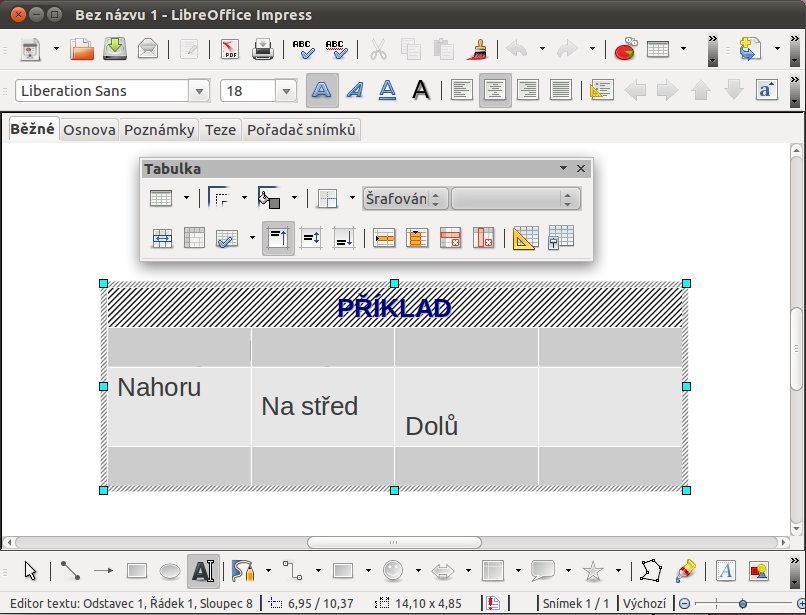The width and height of the screenshot is (806, 615).
Task: Click the area fill bucket icon
Action: (269, 198)
